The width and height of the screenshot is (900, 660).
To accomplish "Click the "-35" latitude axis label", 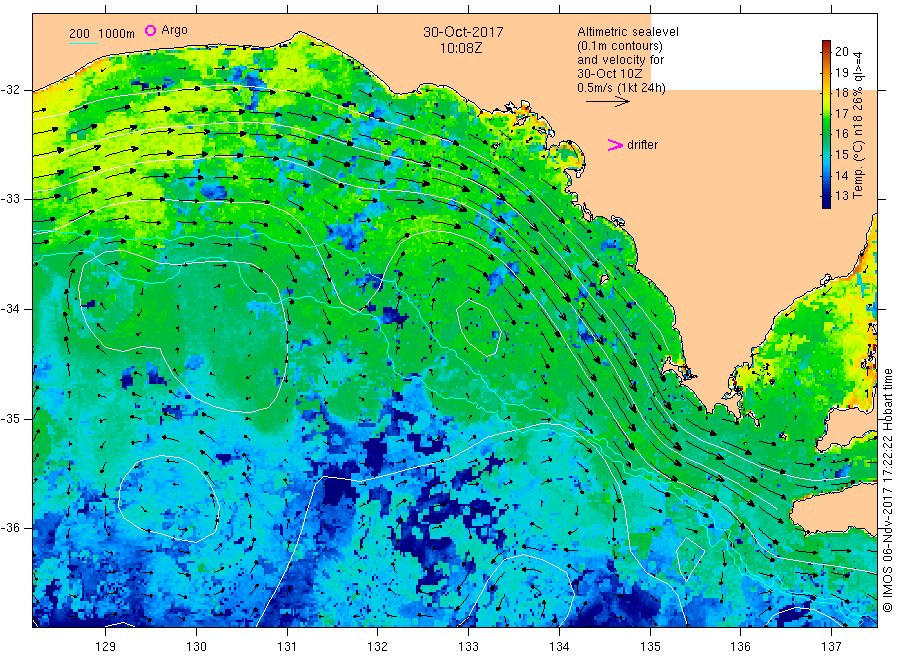I will pos(10,418).
